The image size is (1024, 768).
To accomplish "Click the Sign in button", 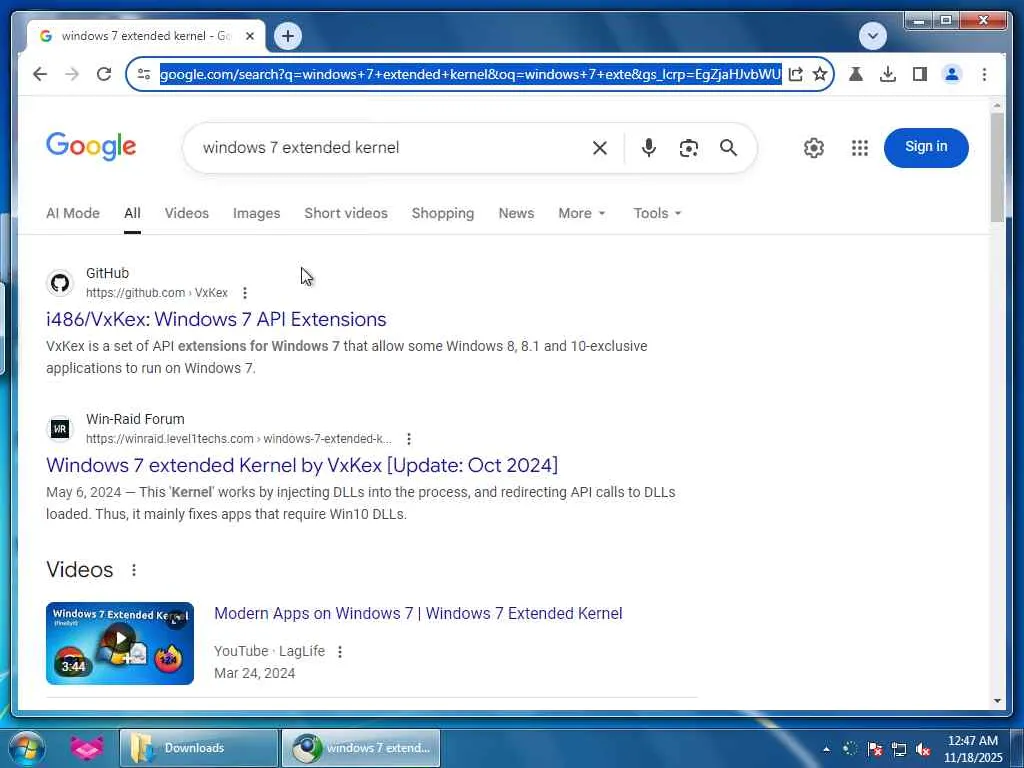I will coord(926,147).
